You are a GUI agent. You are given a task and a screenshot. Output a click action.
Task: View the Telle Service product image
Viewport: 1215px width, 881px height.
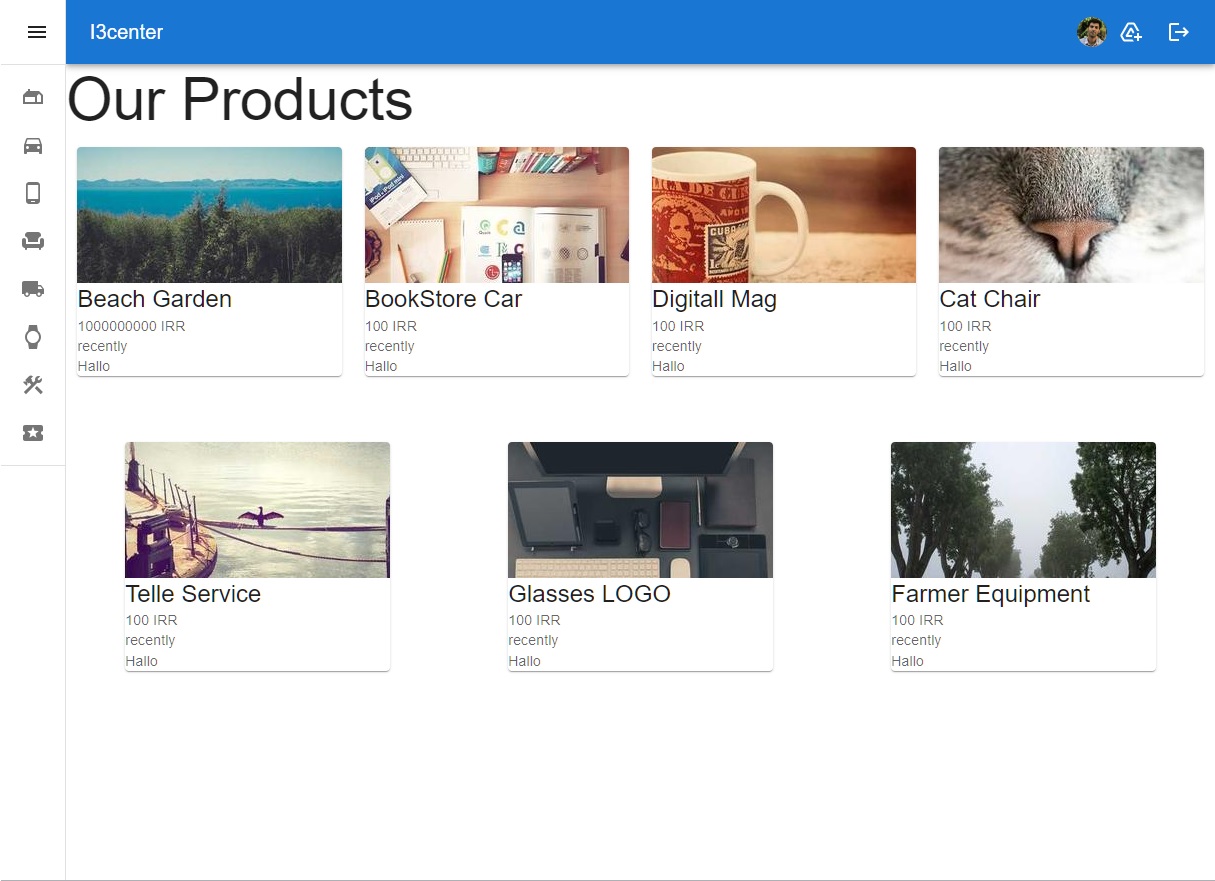[x=257, y=510]
